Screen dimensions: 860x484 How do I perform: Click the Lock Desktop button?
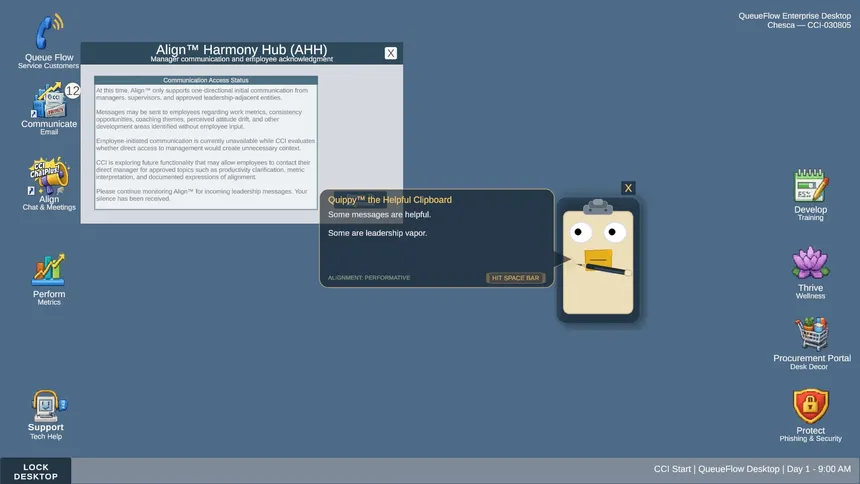36,471
